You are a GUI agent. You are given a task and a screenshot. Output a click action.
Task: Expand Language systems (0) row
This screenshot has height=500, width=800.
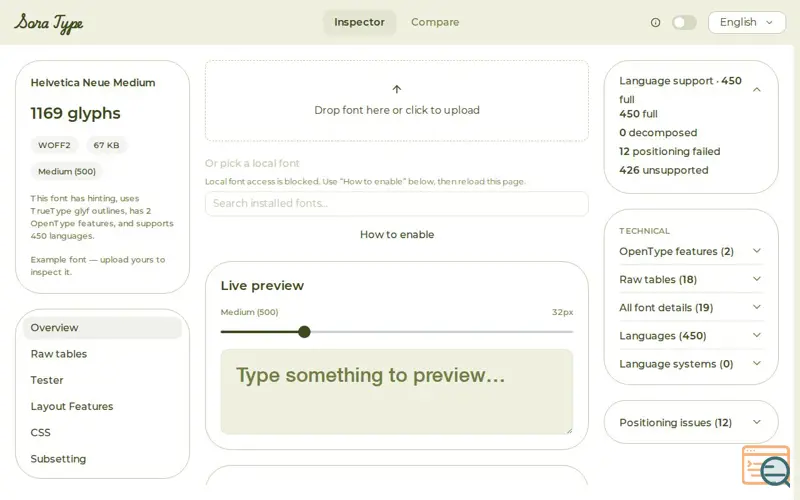click(691, 364)
